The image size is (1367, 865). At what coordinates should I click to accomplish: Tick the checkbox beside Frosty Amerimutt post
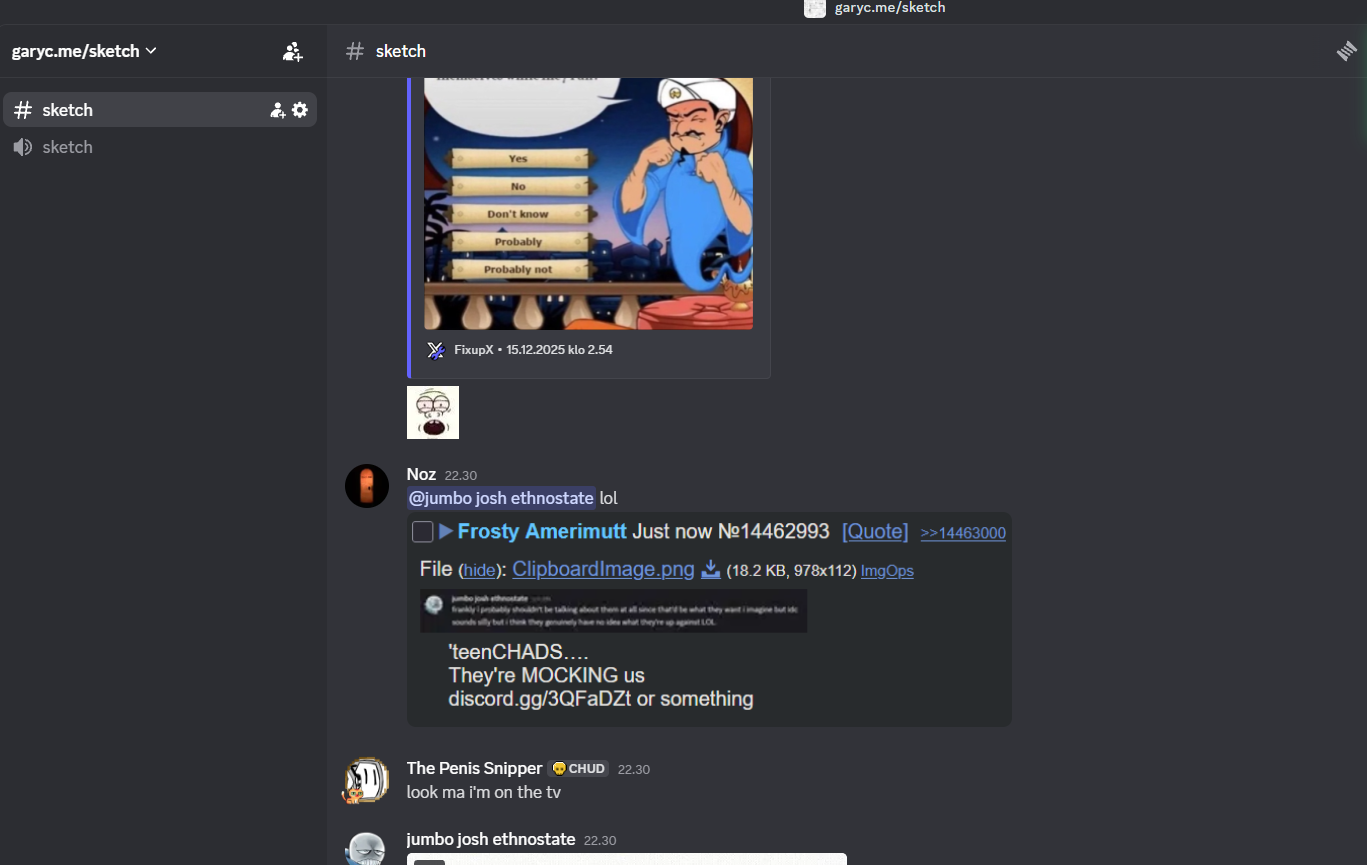tap(422, 532)
